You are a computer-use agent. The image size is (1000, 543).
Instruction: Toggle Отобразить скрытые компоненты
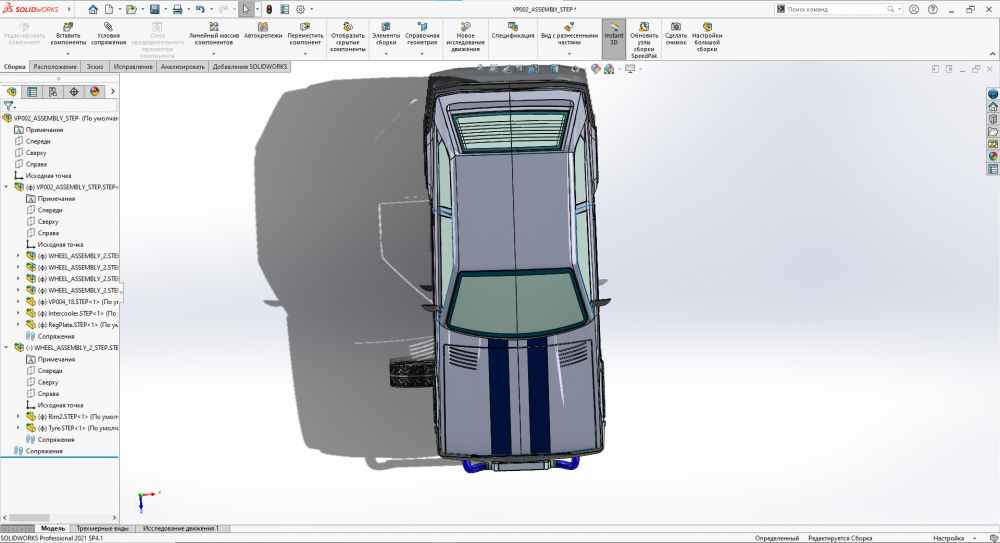pos(347,34)
